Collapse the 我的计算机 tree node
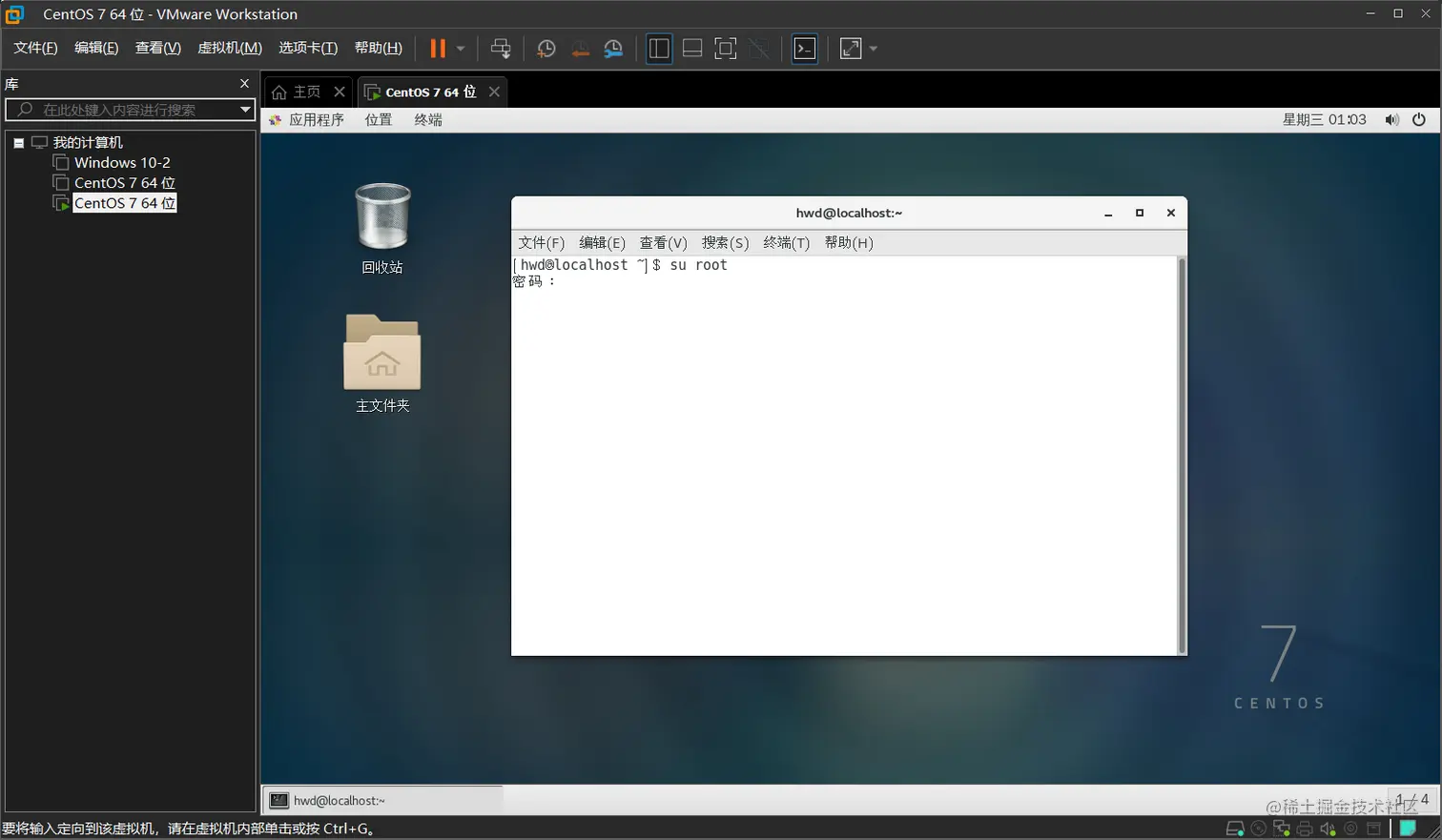Viewport: 1442px width, 840px height. point(18,143)
